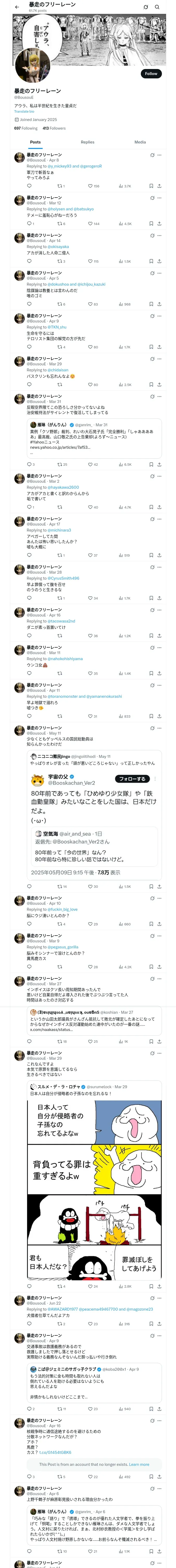Click the Grok icon beside the search icon

coord(146,7)
